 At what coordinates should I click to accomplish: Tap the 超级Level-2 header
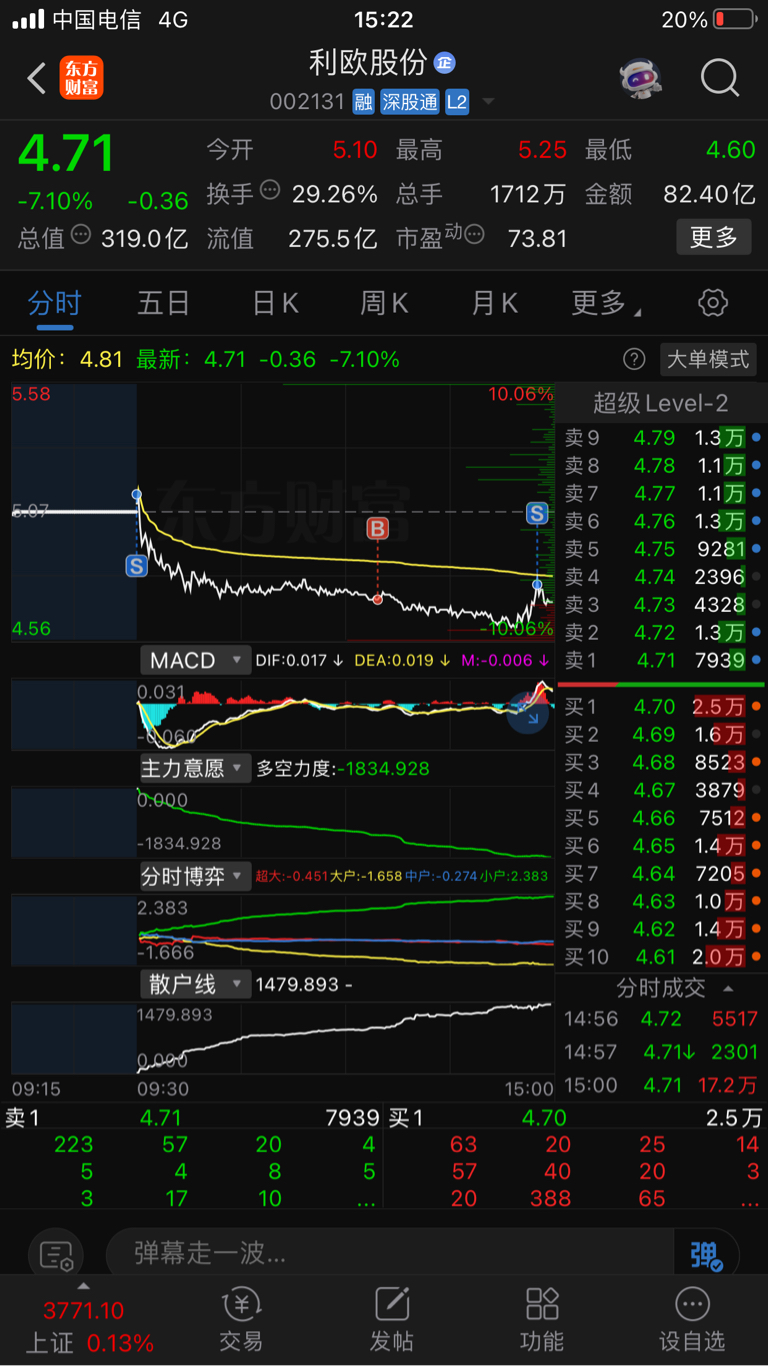[x=660, y=403]
